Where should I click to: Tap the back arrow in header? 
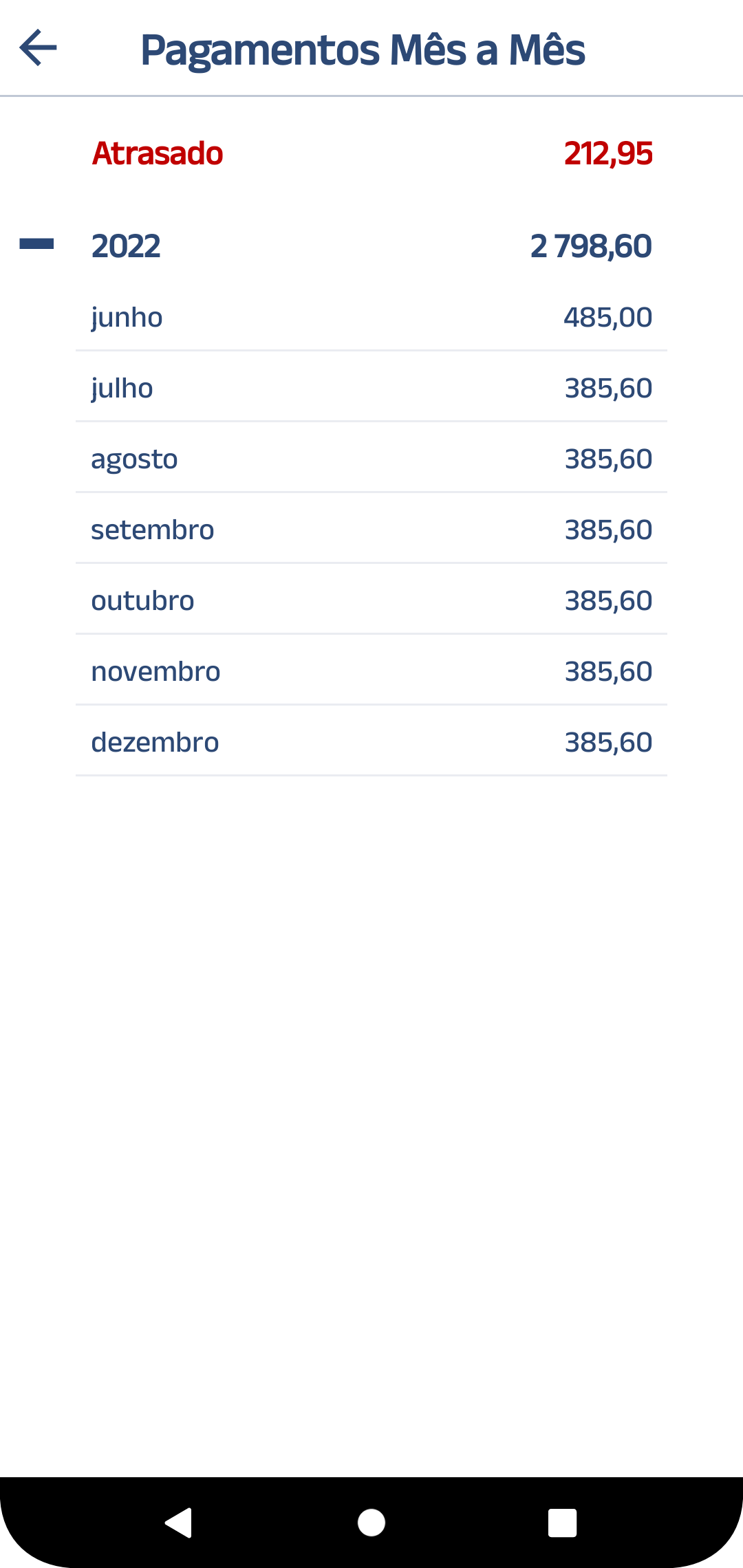[39, 48]
